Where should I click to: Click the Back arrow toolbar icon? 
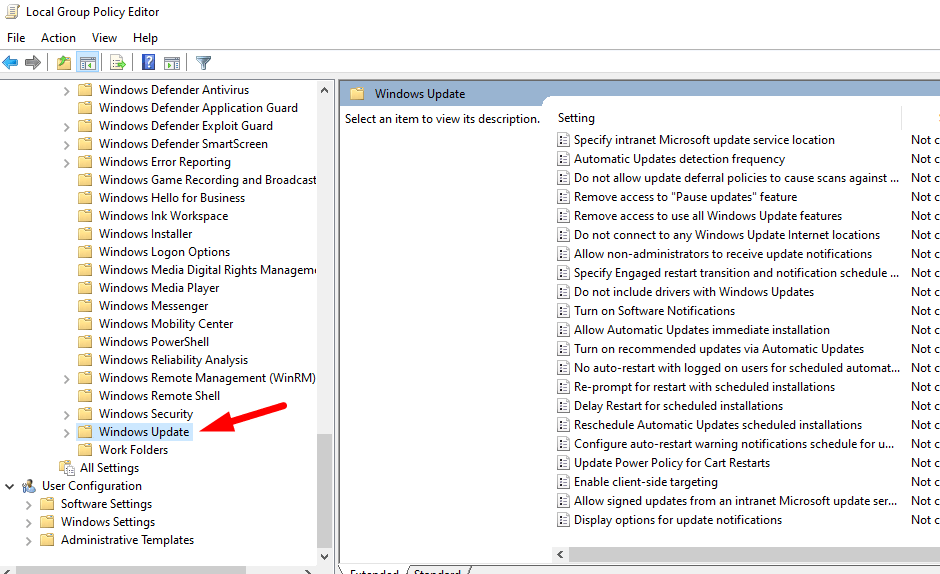[11, 63]
